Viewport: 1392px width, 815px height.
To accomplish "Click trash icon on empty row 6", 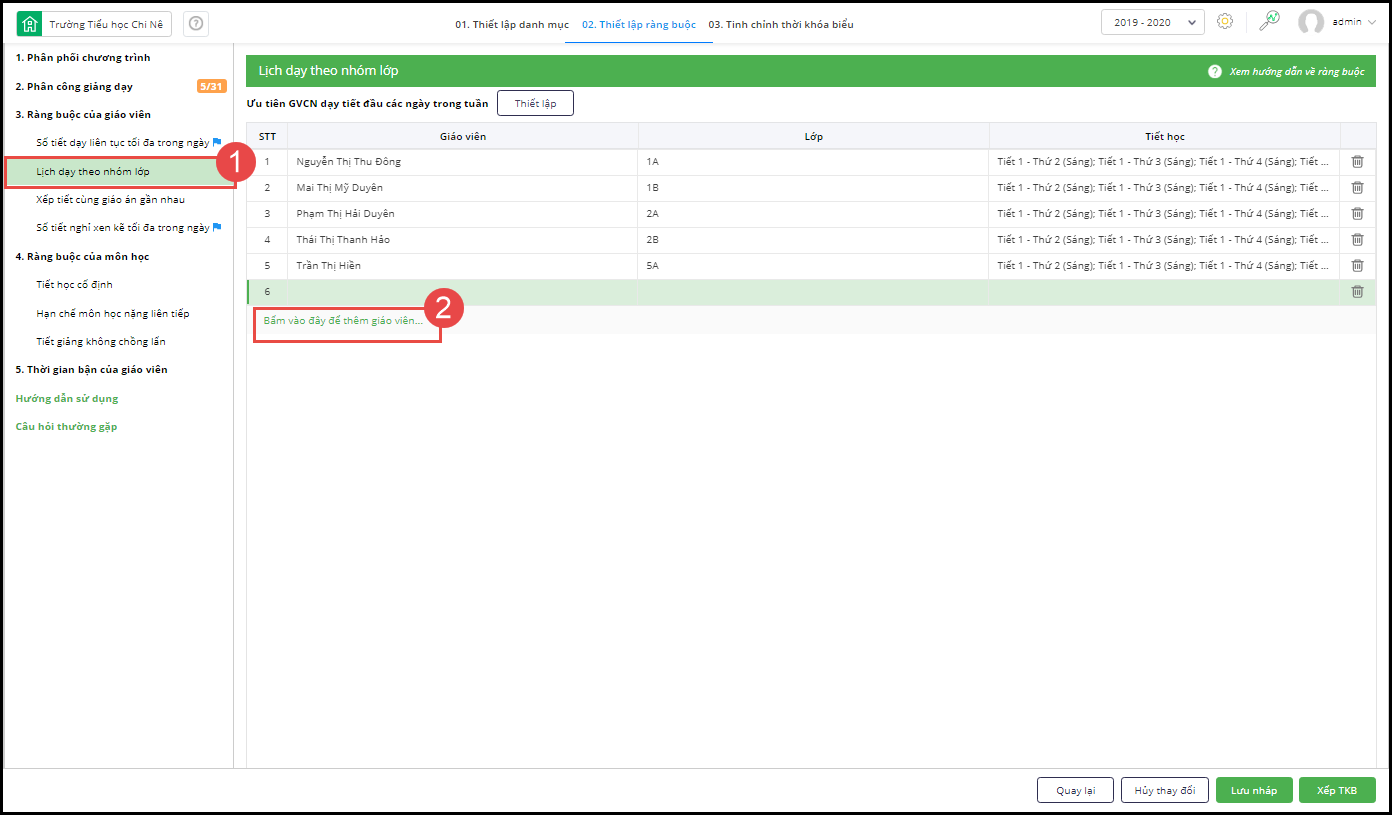I will pos(1357,291).
